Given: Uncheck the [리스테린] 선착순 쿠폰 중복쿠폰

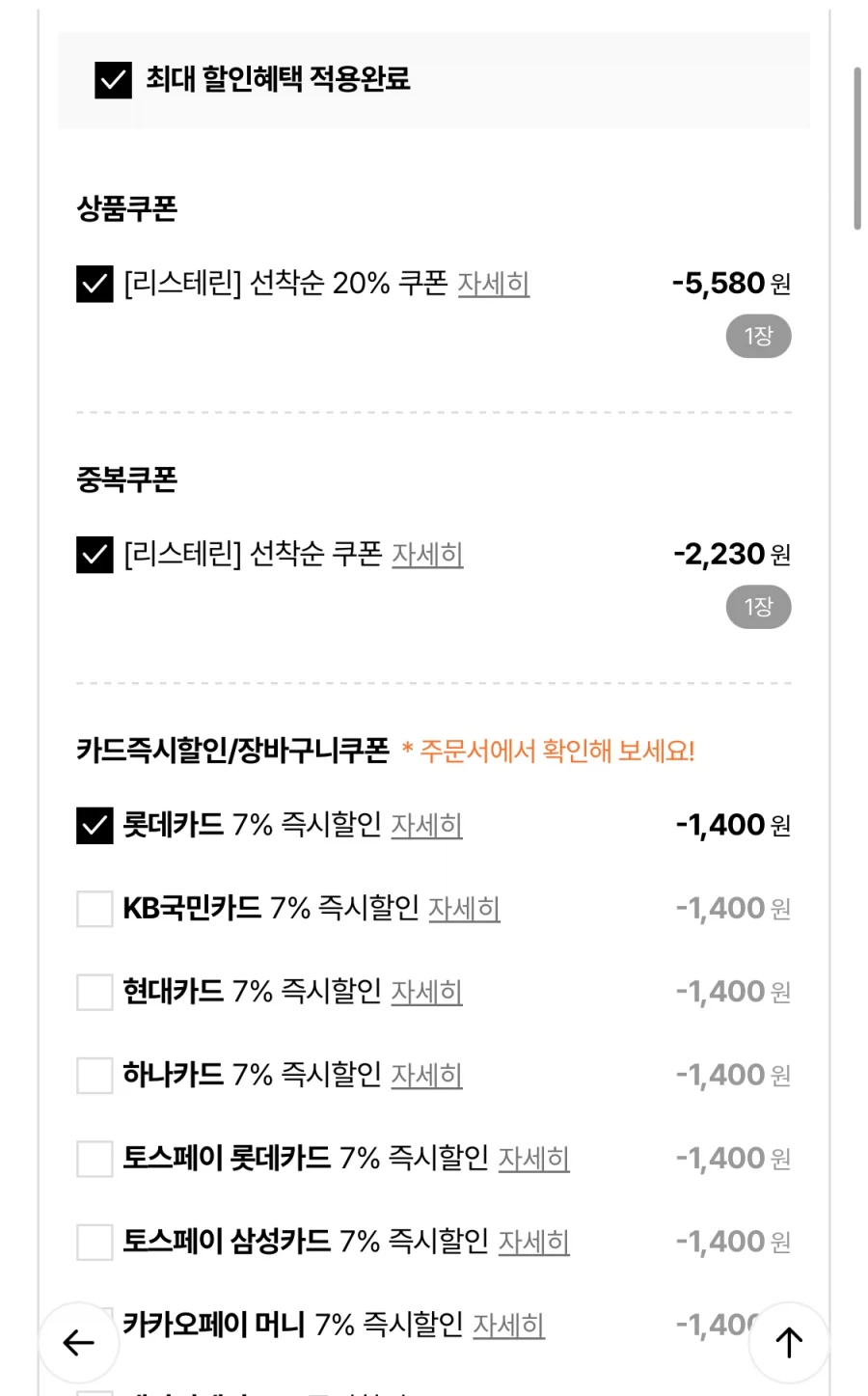Looking at the screenshot, I should [x=93, y=555].
